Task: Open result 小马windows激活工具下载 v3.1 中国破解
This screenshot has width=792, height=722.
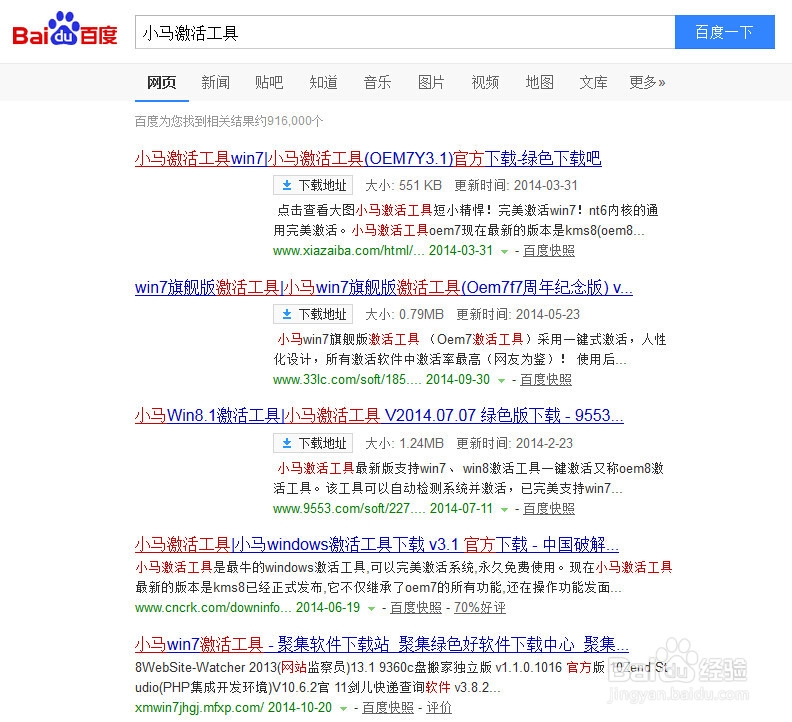Action: tap(377, 545)
